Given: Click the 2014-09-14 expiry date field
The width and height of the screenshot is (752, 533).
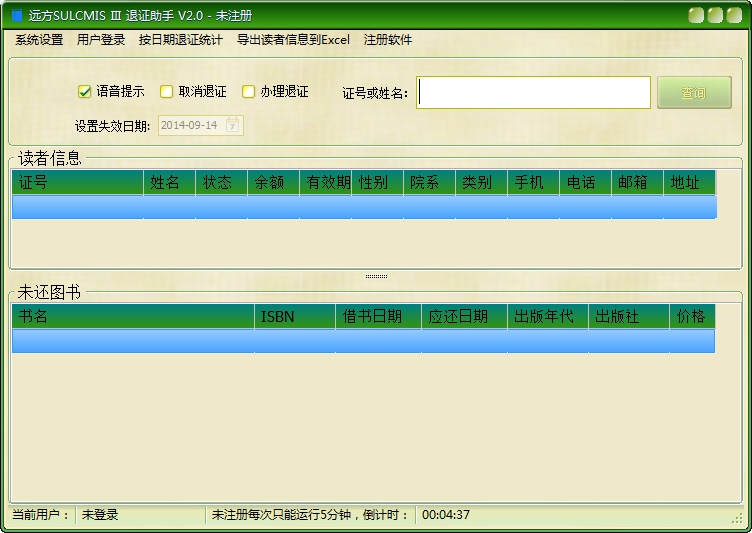Looking at the screenshot, I should click(x=201, y=125).
